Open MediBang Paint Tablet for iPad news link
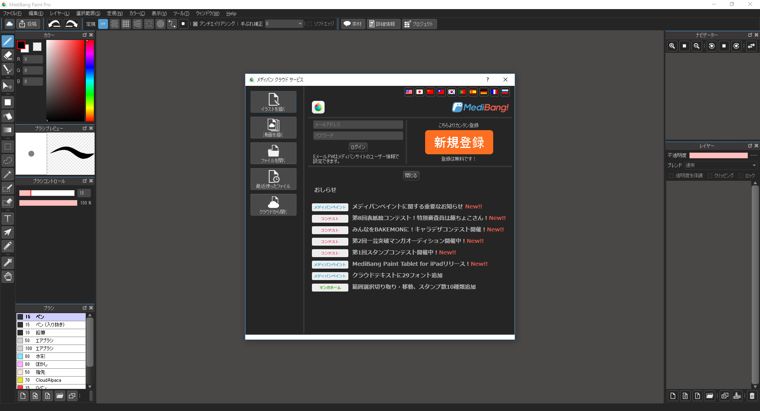Viewport: 760px width, 411px height. click(x=420, y=264)
